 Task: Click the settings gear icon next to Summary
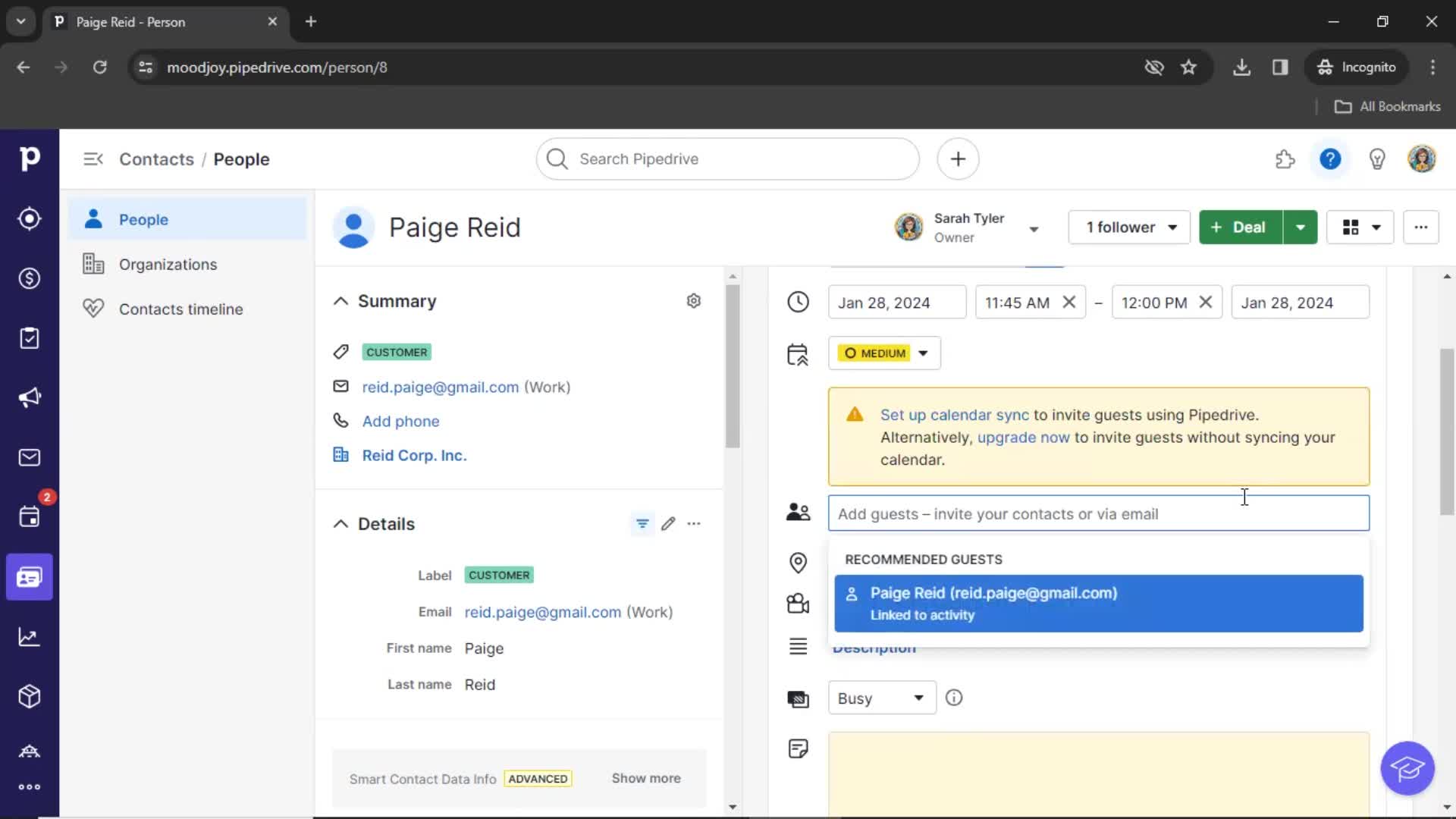(694, 301)
